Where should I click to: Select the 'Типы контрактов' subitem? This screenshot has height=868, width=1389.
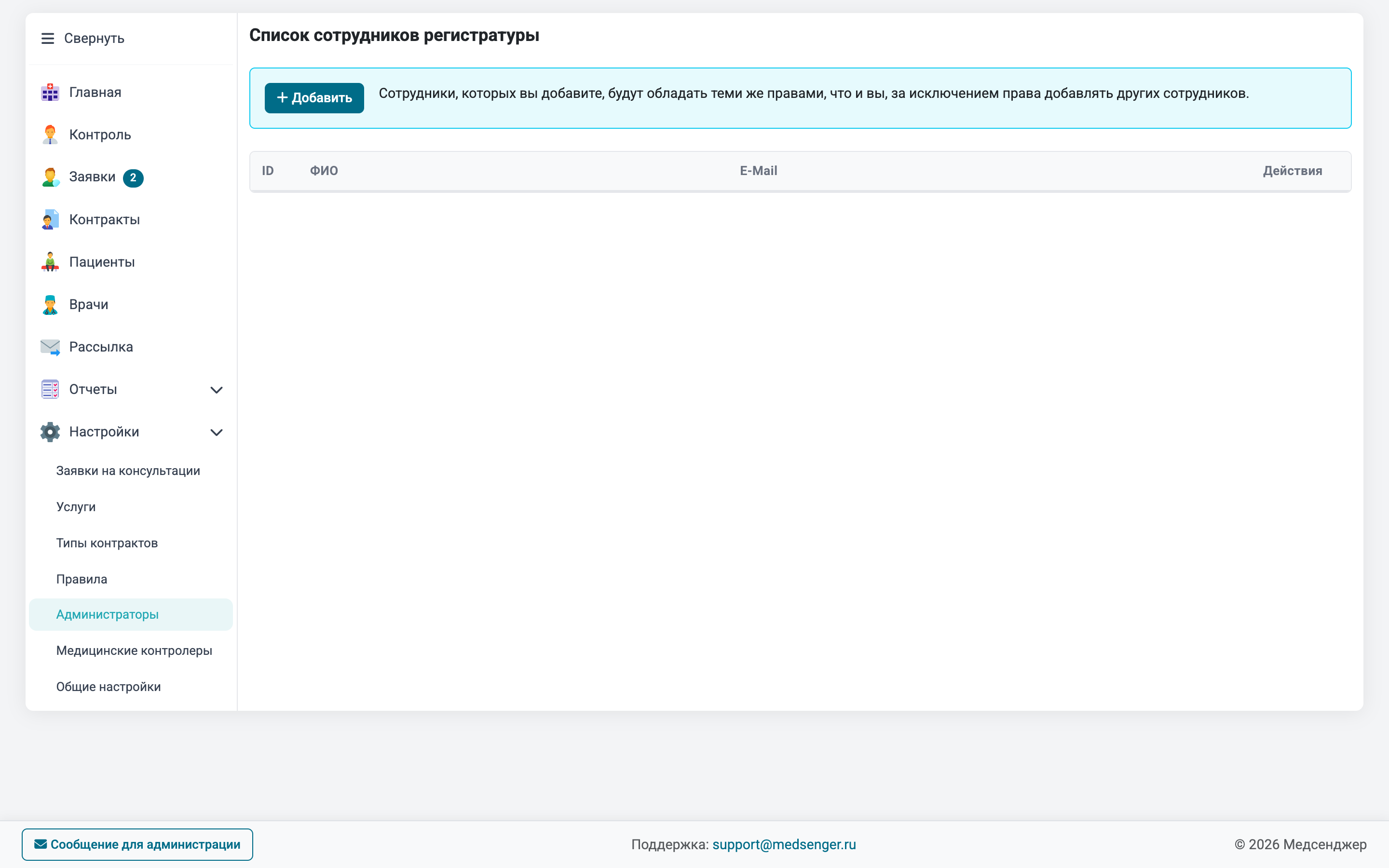107,543
